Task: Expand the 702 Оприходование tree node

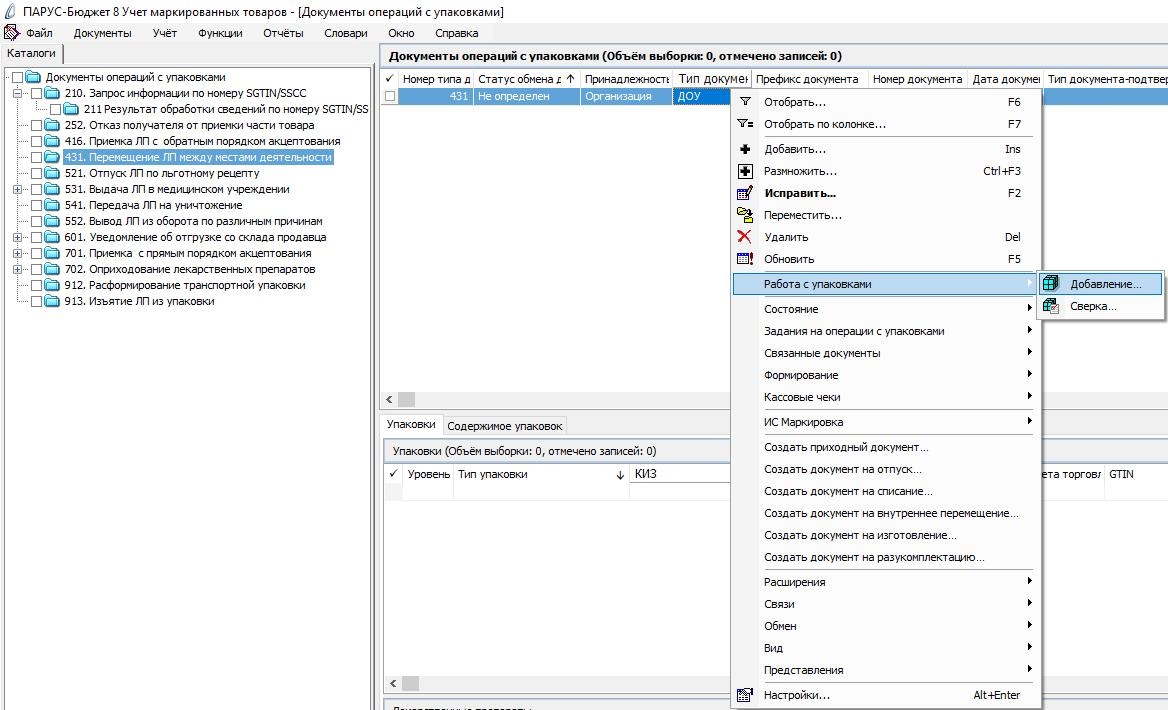Action: [x=17, y=270]
